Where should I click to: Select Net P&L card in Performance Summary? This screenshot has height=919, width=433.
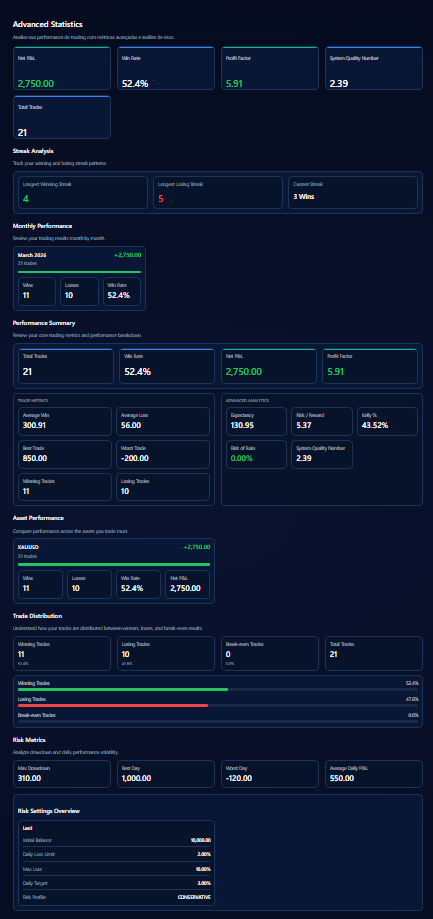[x=269, y=366]
